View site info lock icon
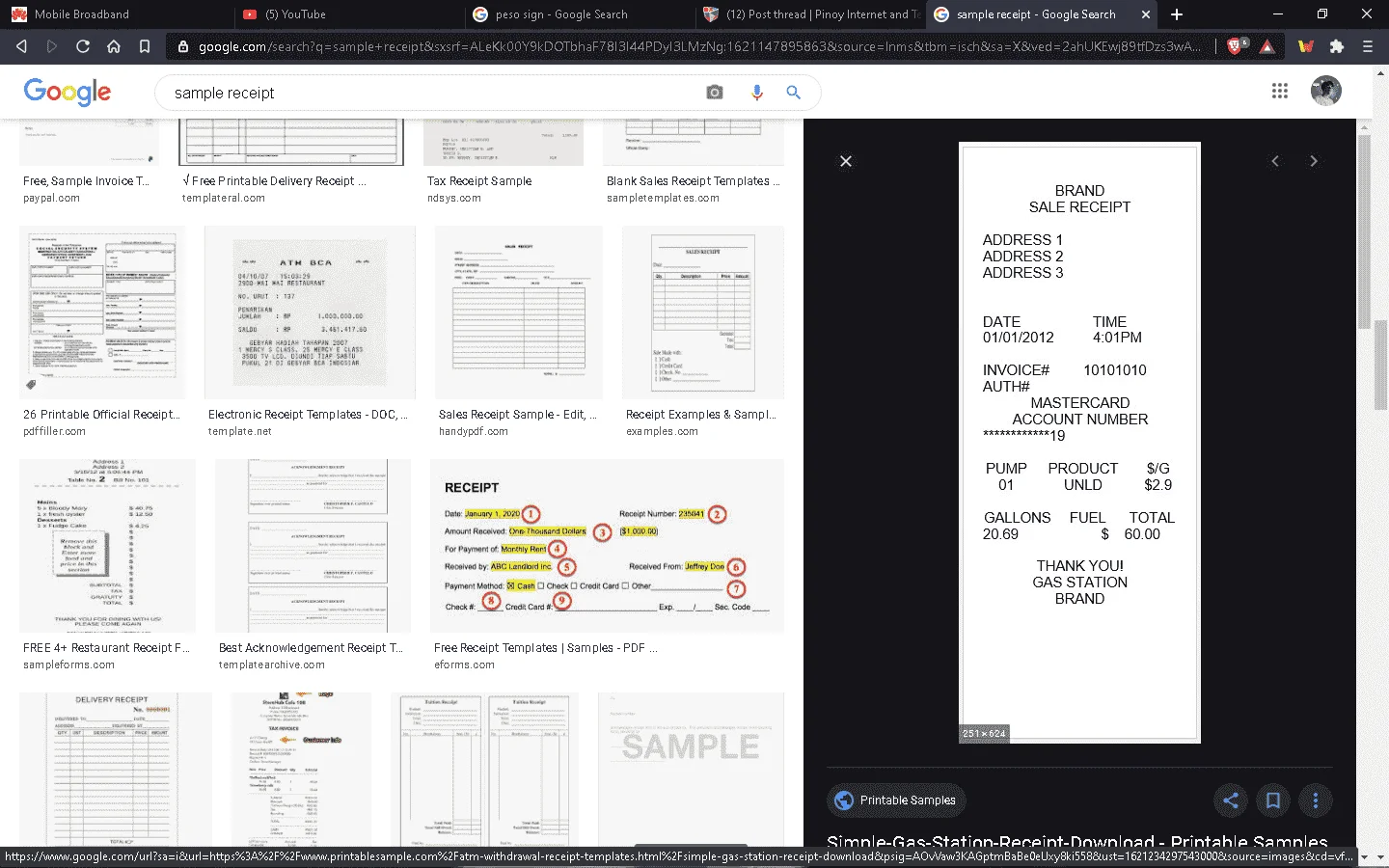1389x868 pixels. pos(182,46)
